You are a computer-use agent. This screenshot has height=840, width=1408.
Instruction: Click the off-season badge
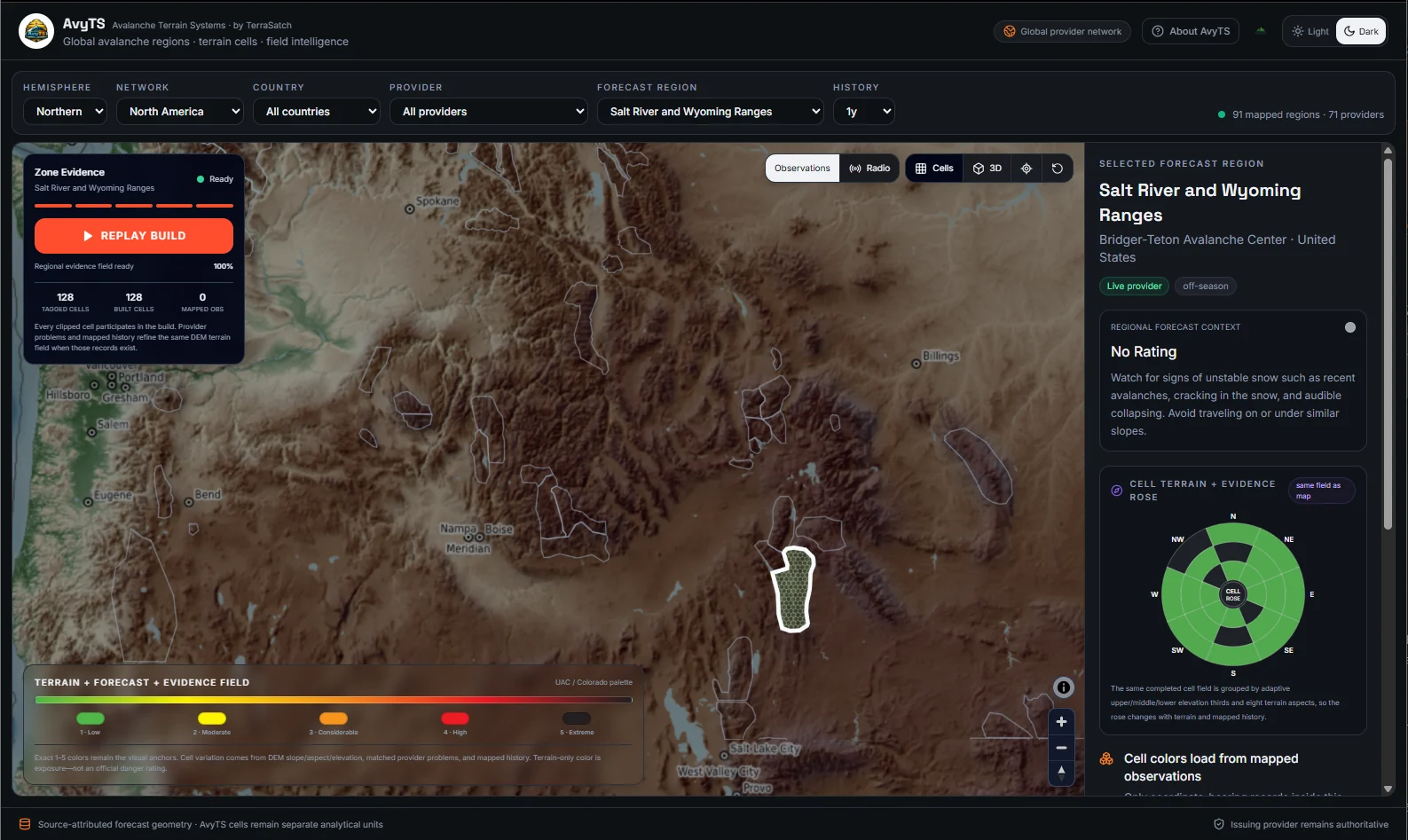pyautogui.click(x=1206, y=287)
